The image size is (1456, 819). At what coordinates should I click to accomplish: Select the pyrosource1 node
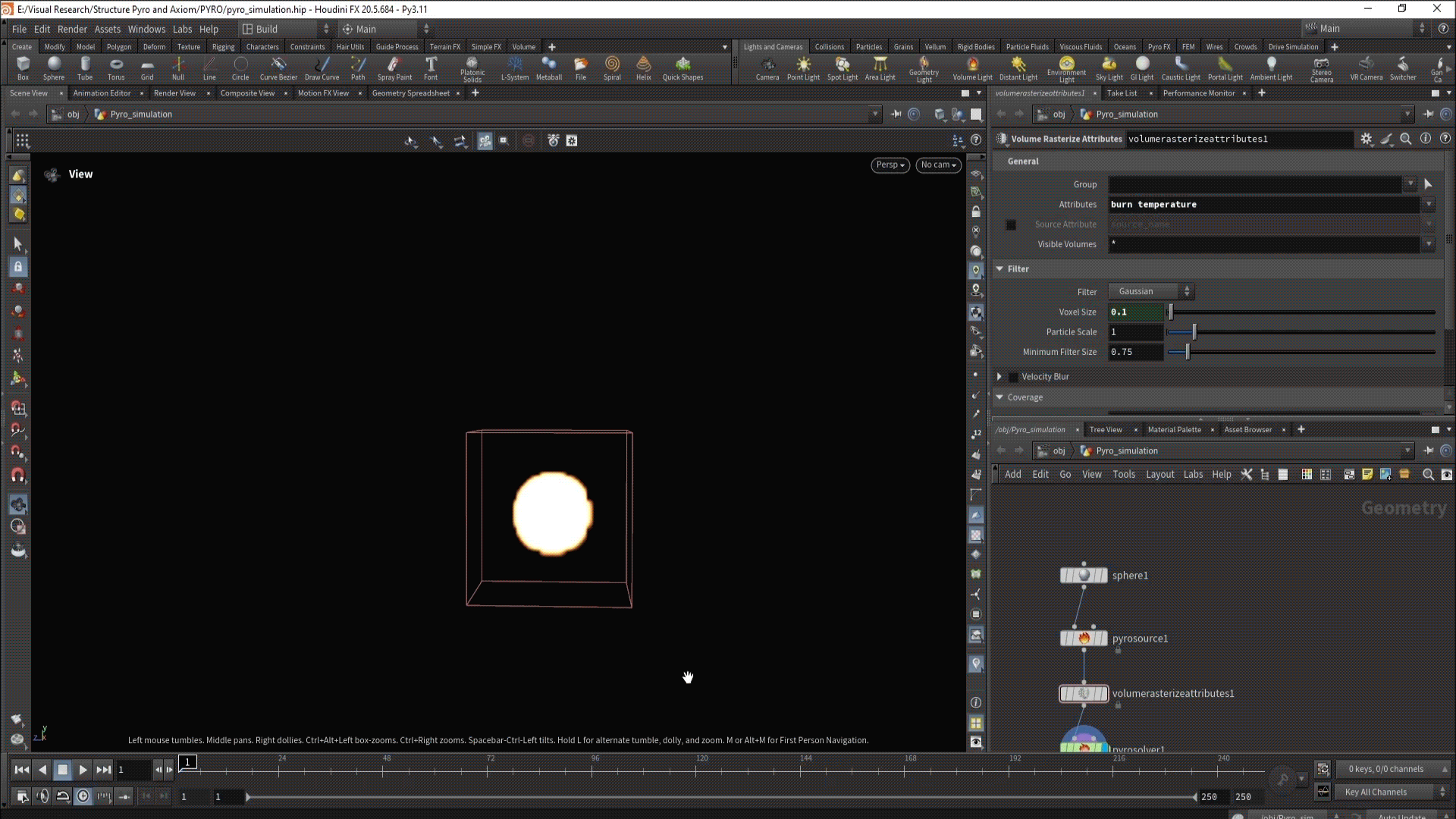pos(1084,639)
